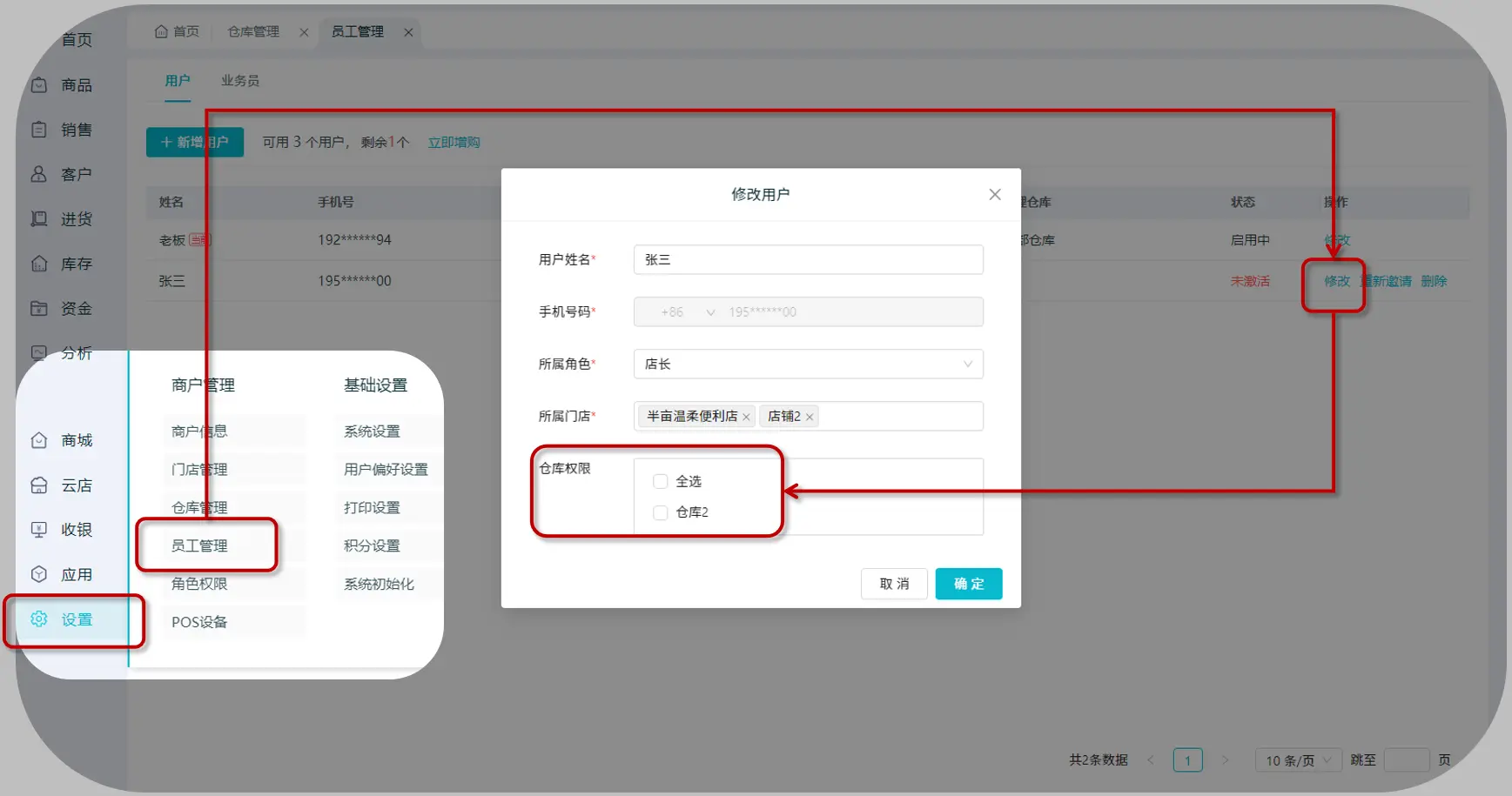
Task: Switch to the 用户 tab
Action: [178, 80]
